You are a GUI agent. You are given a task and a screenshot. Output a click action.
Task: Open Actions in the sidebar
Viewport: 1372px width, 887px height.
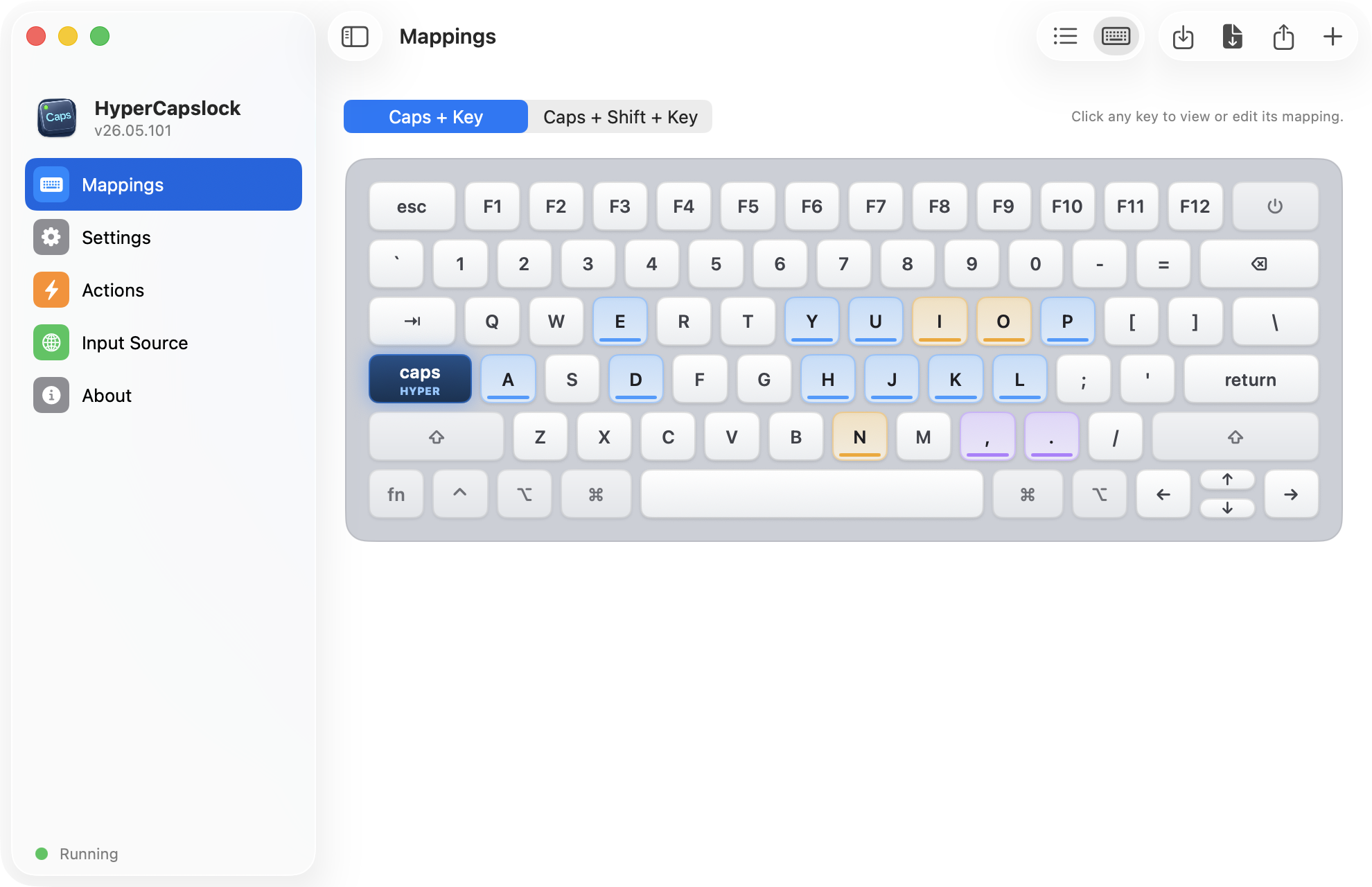point(164,290)
